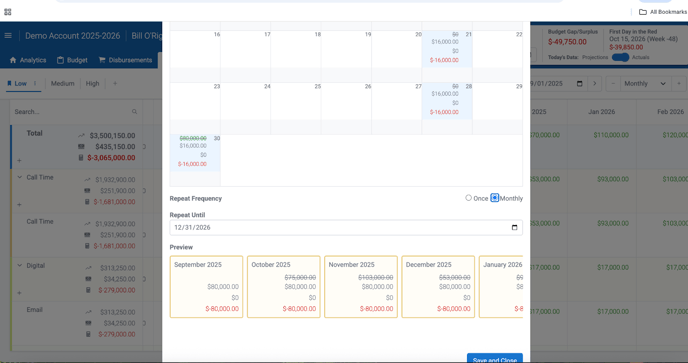The image size is (688, 363).
Task: Click the minus zoom button beside Monthly
Action: pos(613,83)
